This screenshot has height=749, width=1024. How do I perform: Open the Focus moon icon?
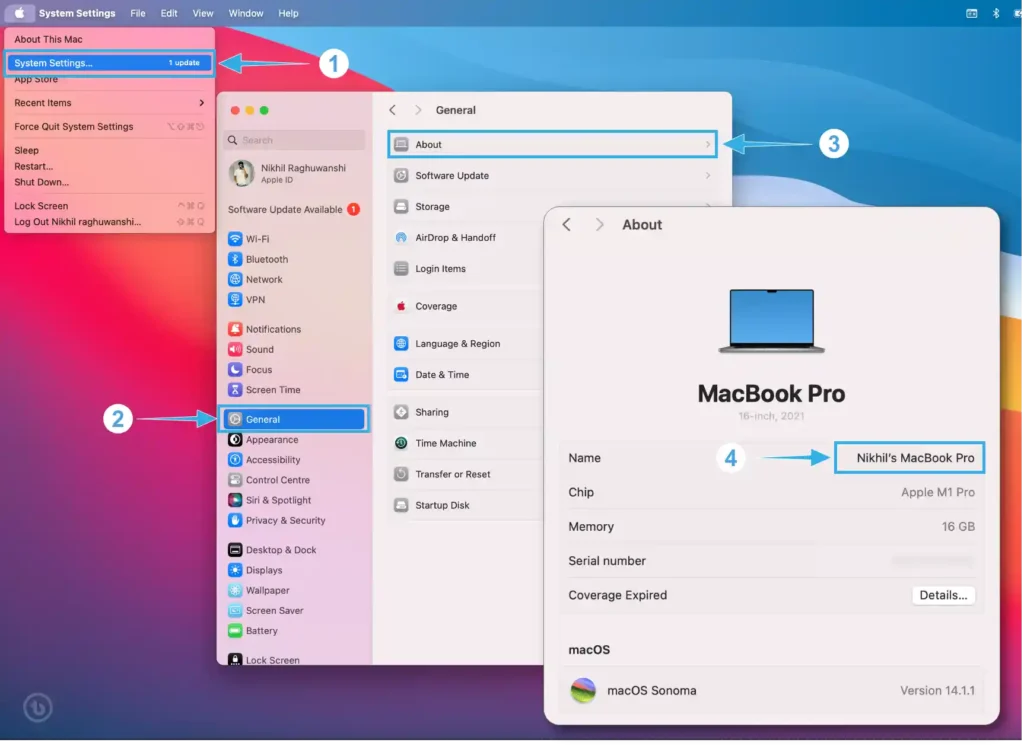click(235, 370)
